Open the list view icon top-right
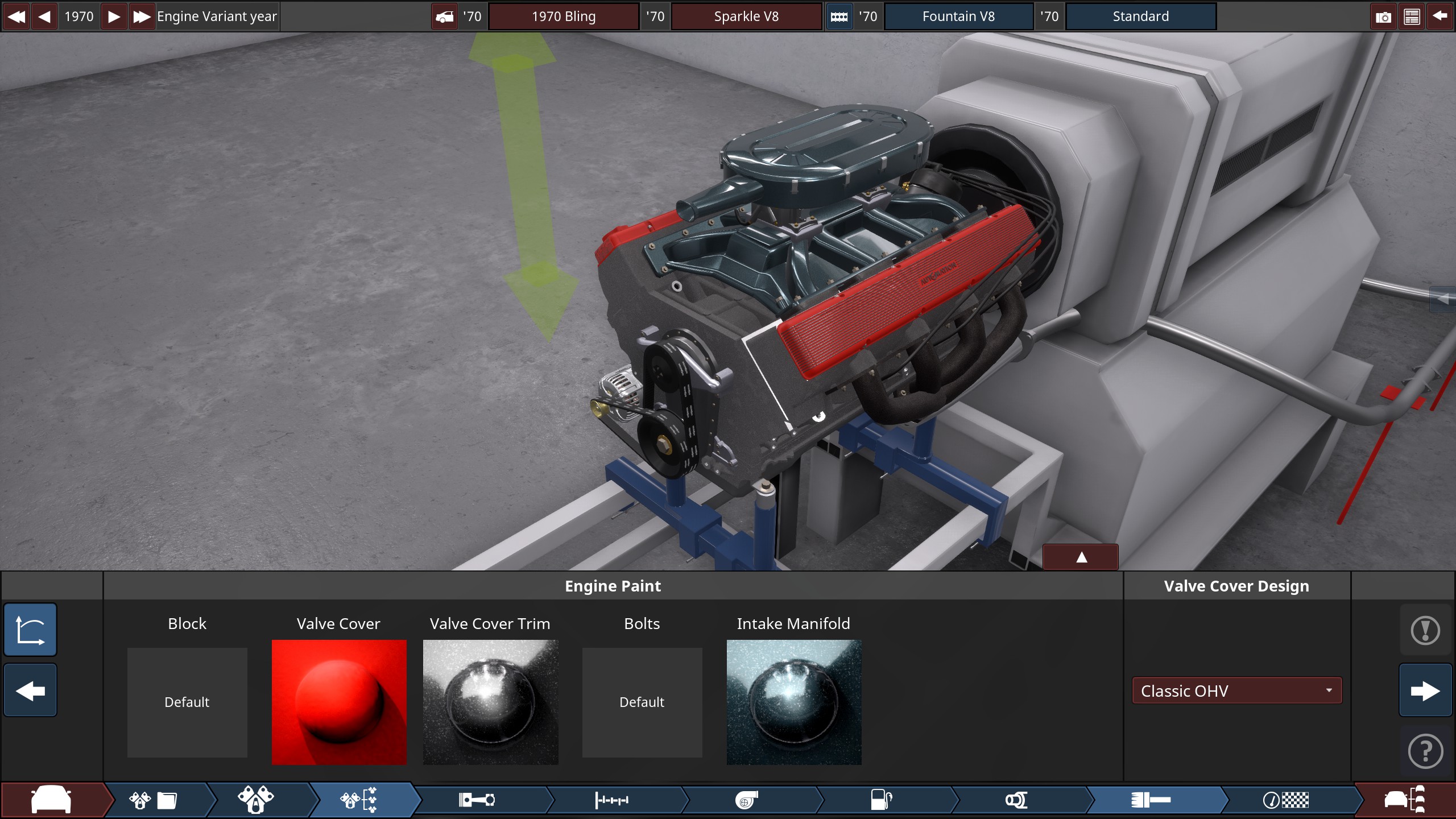This screenshot has height=819, width=1456. 1412,16
